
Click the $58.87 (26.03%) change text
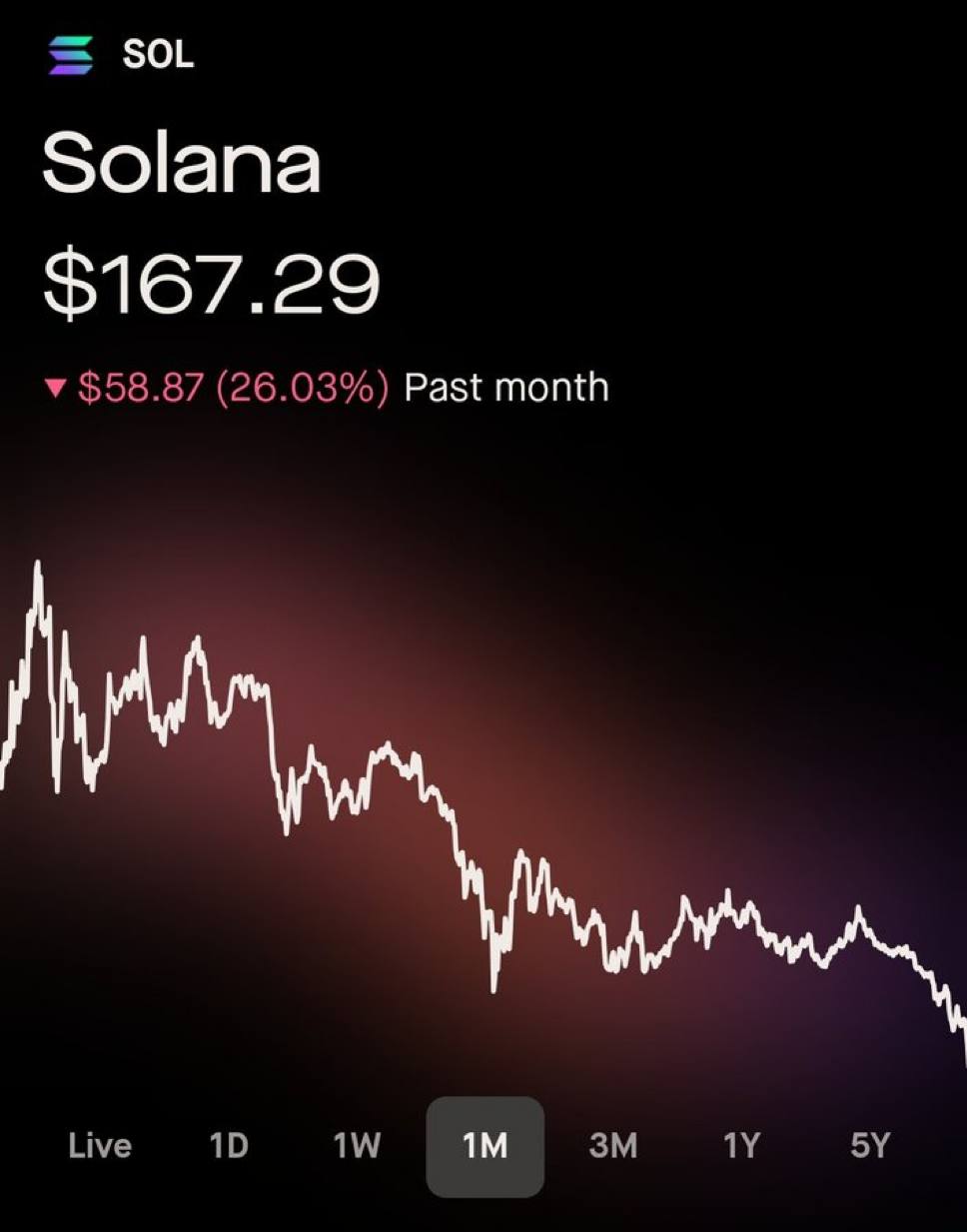tap(233, 387)
